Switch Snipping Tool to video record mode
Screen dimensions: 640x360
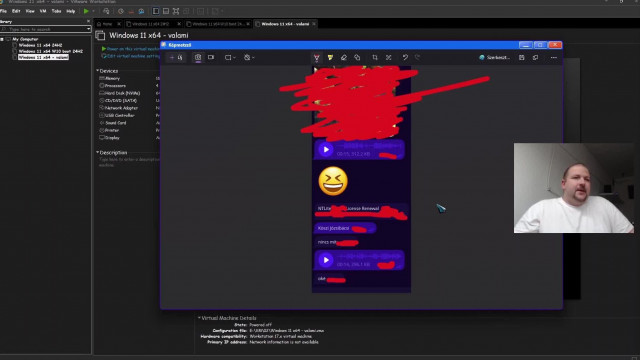pos(211,58)
